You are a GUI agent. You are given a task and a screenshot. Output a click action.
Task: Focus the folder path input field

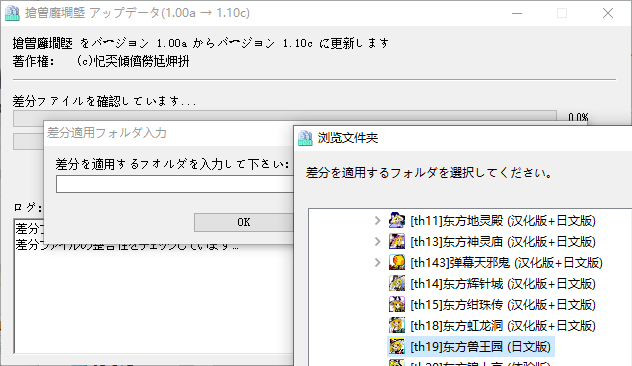click(x=175, y=184)
